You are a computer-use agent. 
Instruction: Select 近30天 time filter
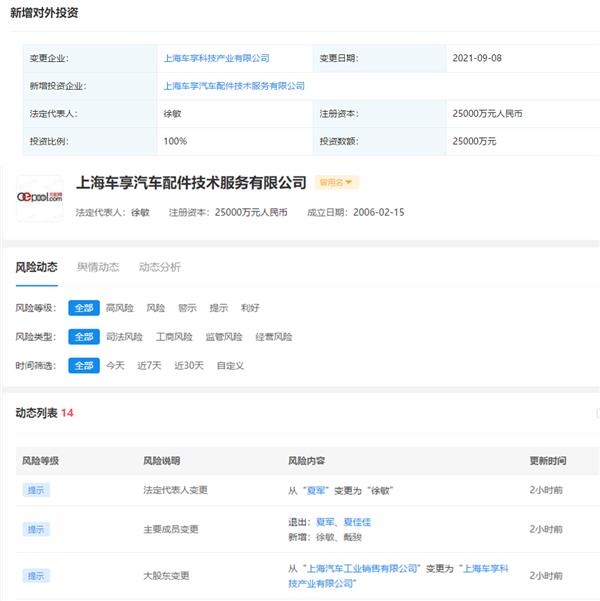tap(188, 366)
